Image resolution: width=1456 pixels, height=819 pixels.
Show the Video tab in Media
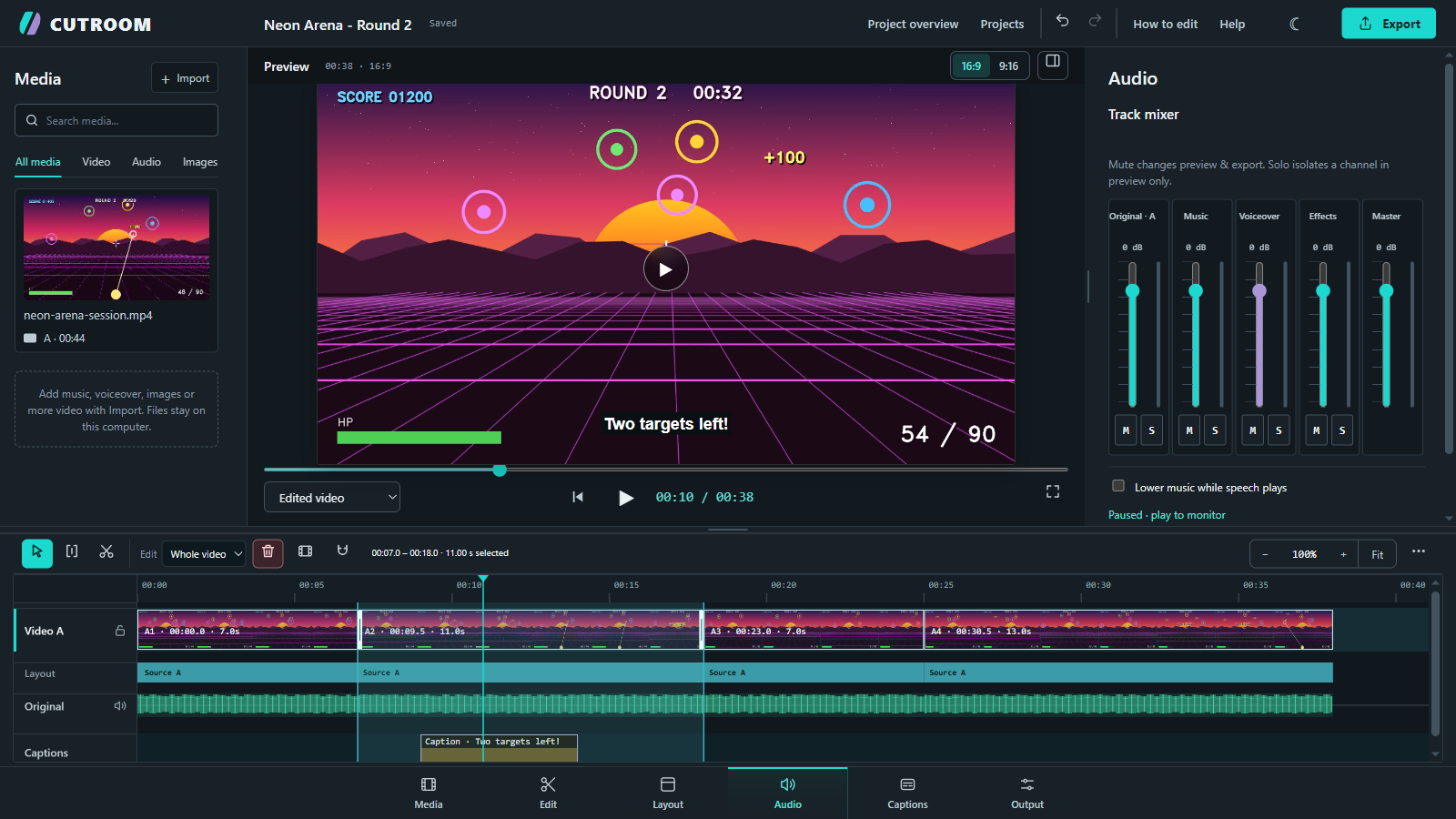pos(96,162)
